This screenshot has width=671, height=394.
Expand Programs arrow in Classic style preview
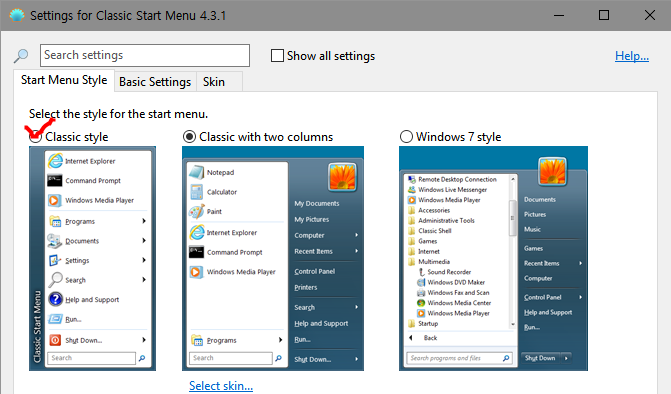(x=144, y=221)
